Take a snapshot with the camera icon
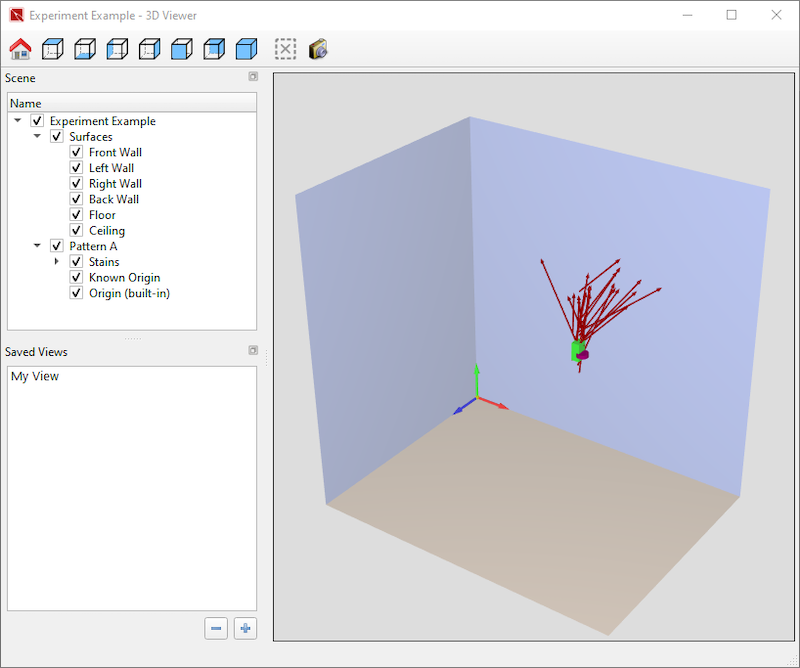This screenshot has width=800, height=668. (318, 50)
